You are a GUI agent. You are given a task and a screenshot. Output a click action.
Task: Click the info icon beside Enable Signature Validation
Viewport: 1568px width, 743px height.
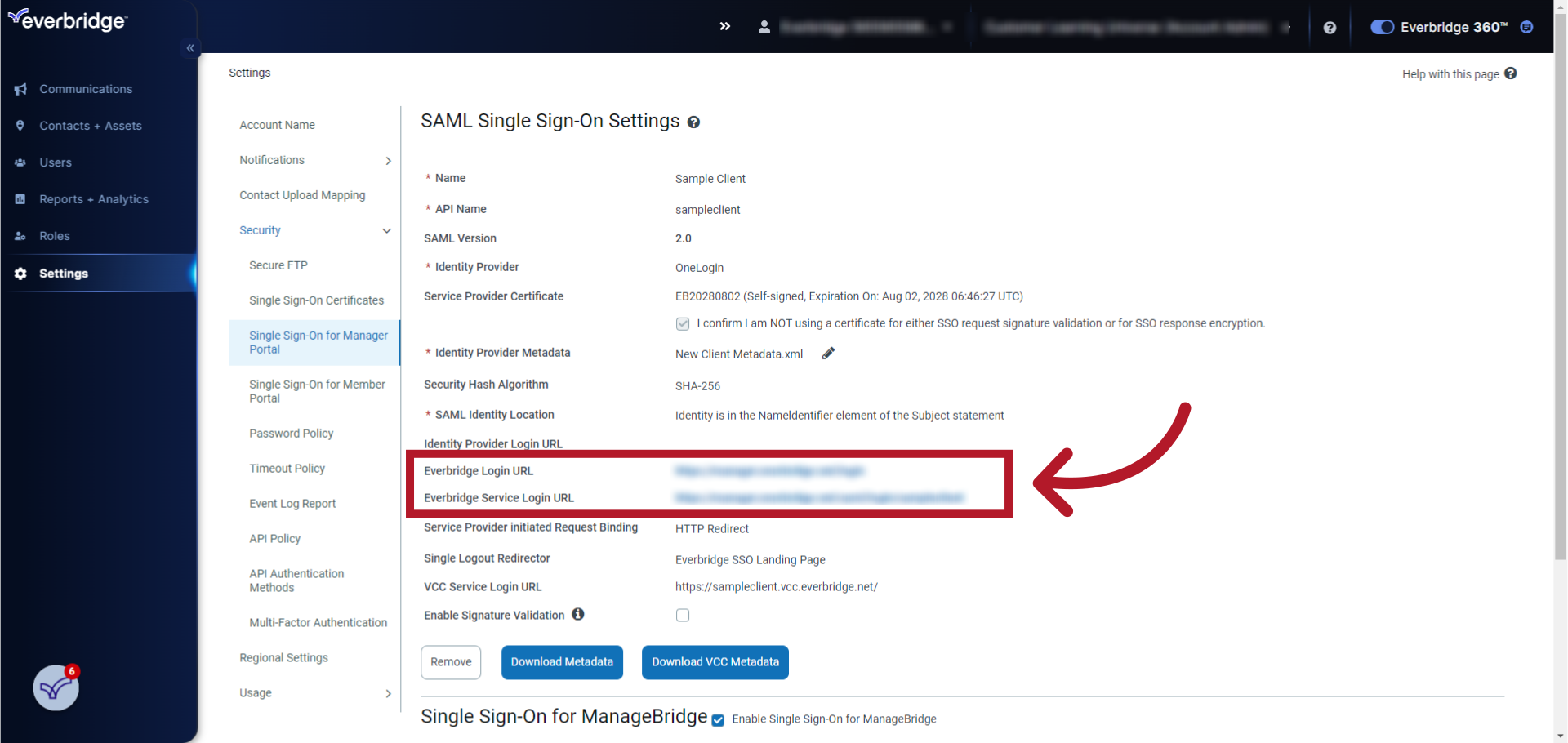click(x=577, y=614)
